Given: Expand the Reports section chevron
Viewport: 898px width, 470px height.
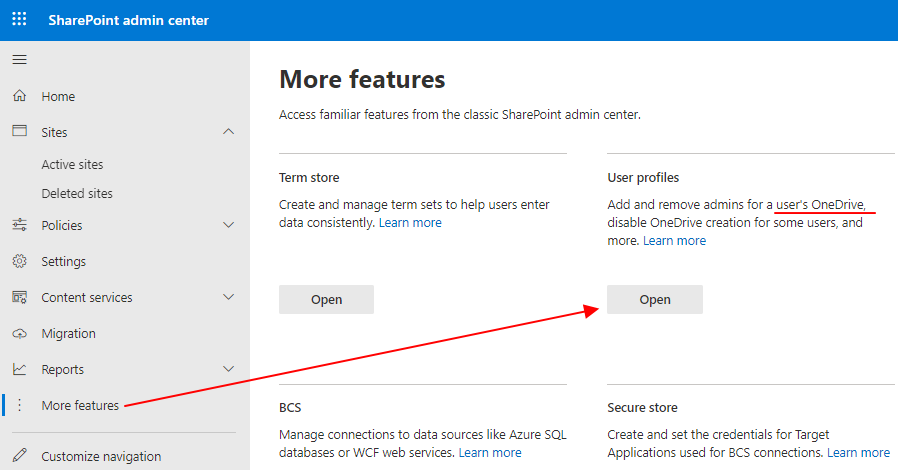Looking at the screenshot, I should coord(229,369).
